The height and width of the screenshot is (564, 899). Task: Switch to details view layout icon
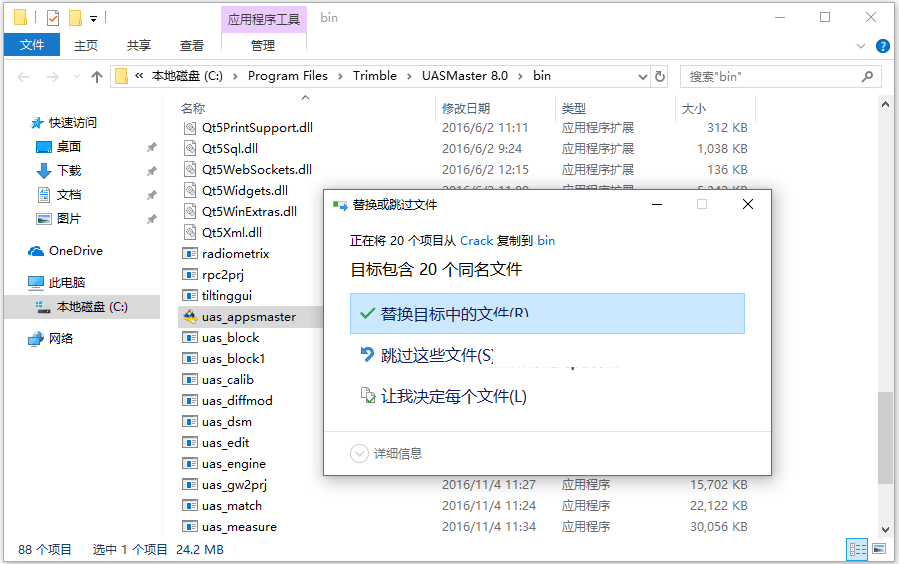pos(858,550)
